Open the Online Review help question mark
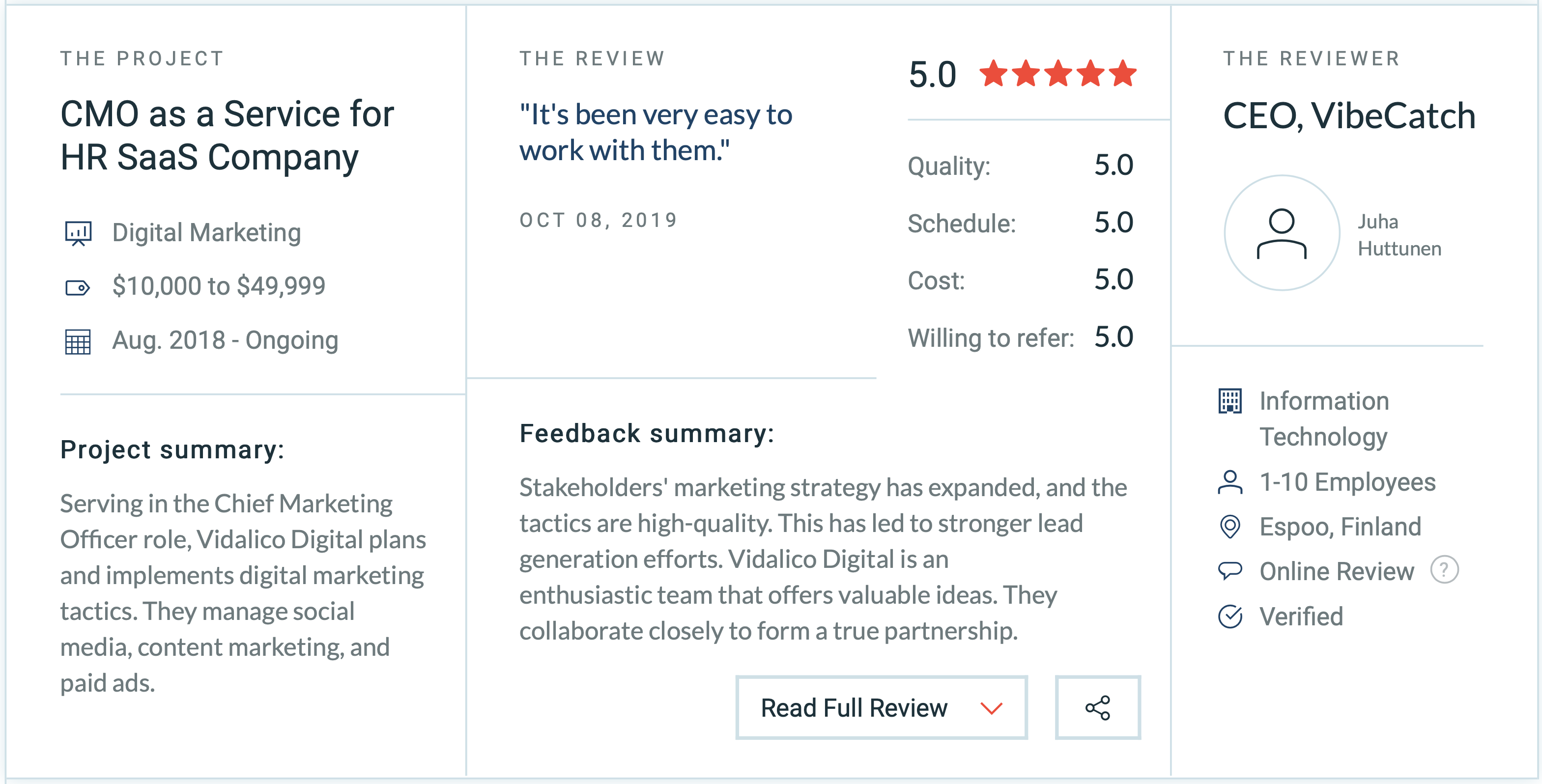Screen dimensions: 1542x784 click(1444, 570)
